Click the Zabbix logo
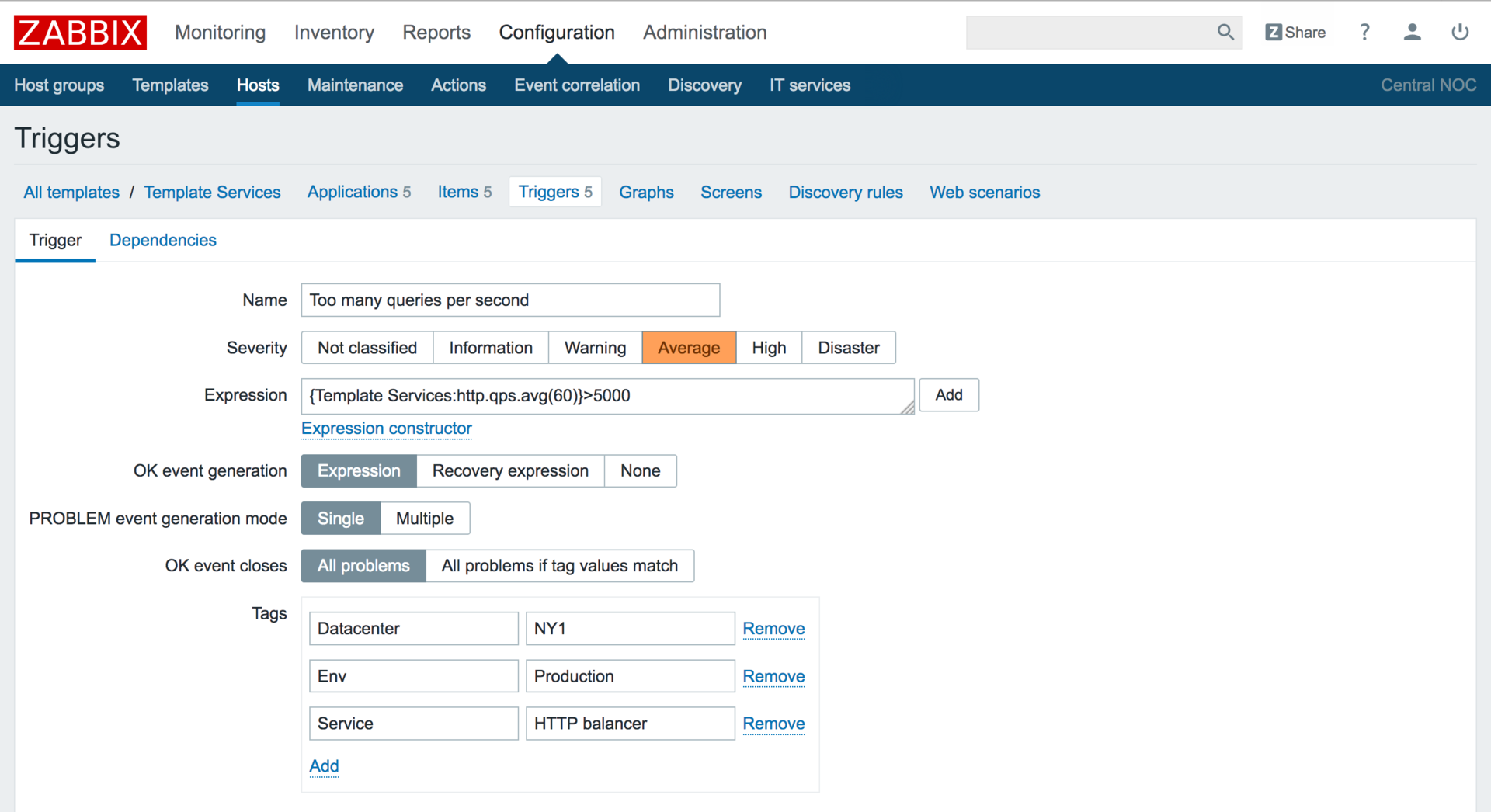 (x=80, y=33)
